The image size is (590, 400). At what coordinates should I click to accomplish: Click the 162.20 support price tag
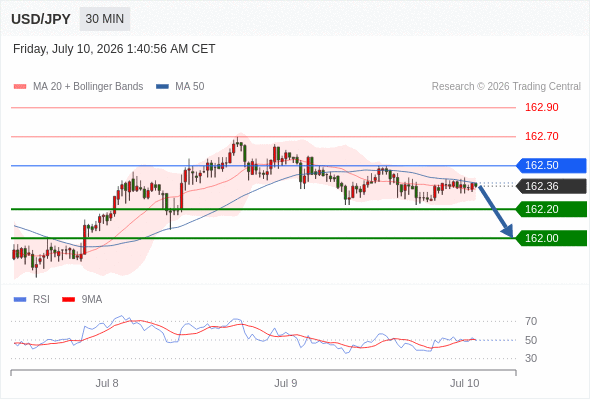tap(551, 209)
